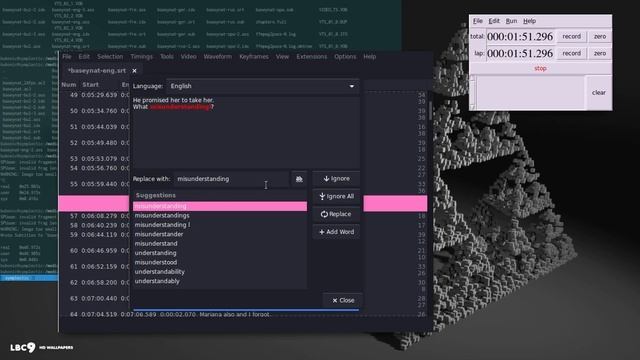Viewport: 640px width, 360px height.
Task: Click the stopwatch lap log text area
Action: point(530,93)
